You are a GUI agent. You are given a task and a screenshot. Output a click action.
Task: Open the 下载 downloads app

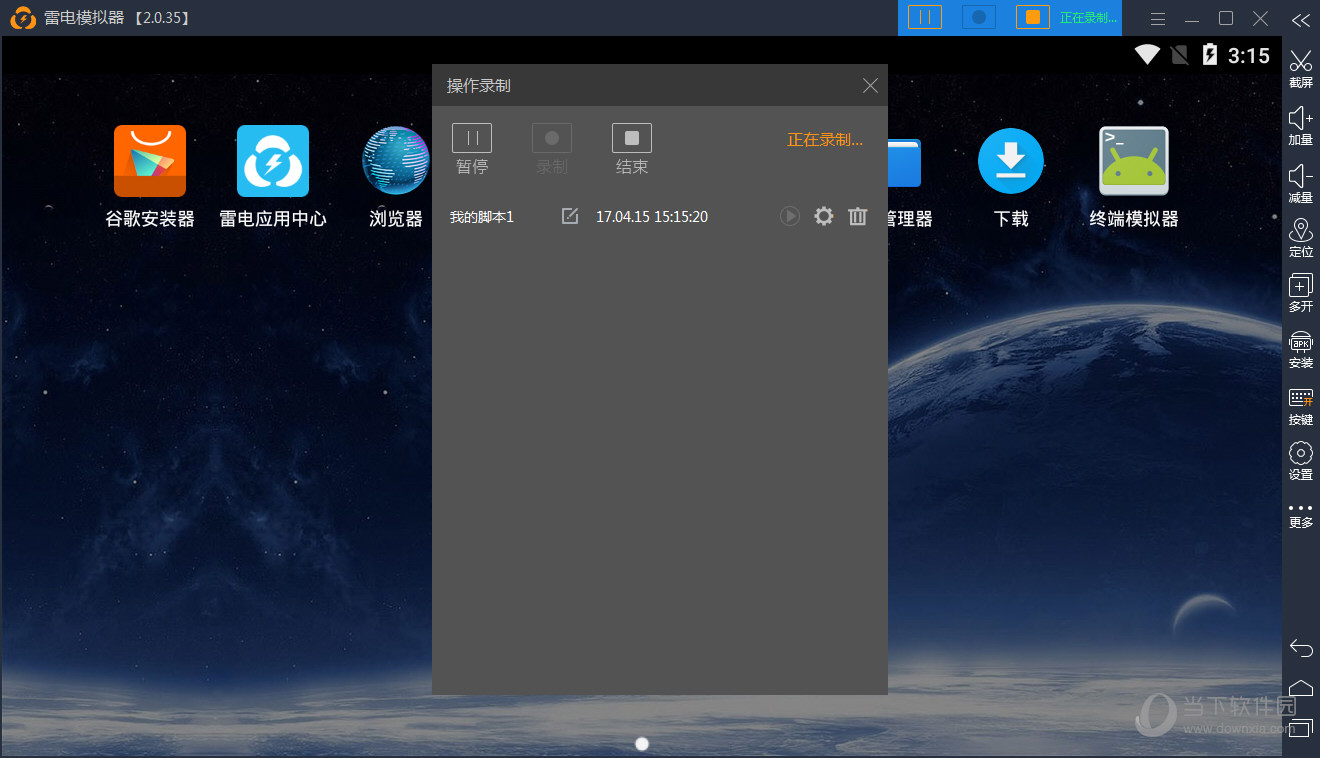[x=1011, y=176]
